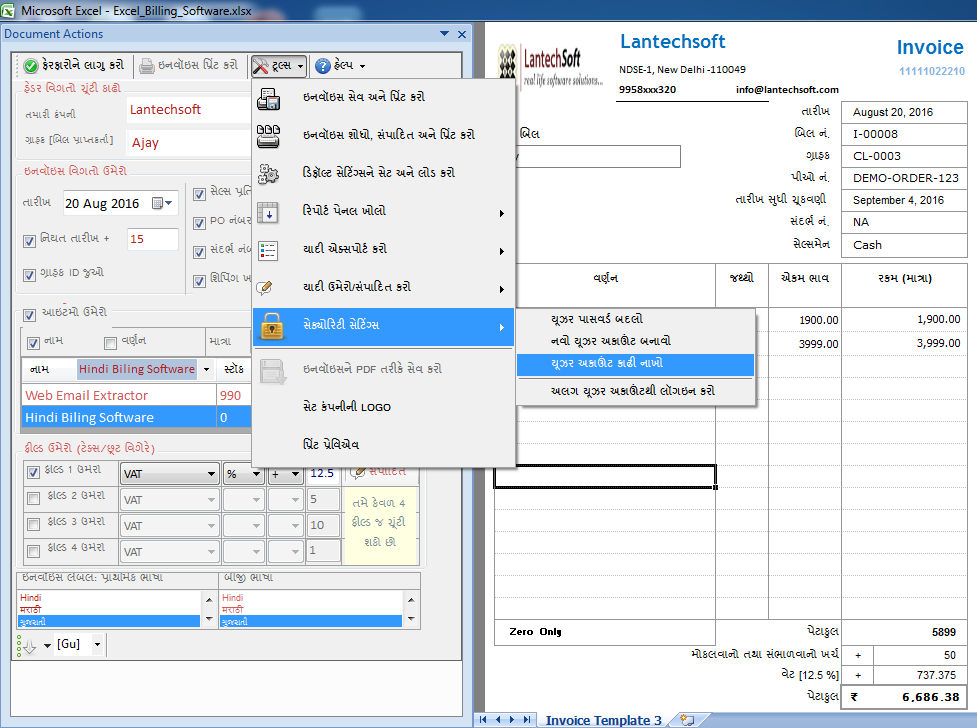
Task: Click the previous sheet navigation arrow
Action: (498, 719)
